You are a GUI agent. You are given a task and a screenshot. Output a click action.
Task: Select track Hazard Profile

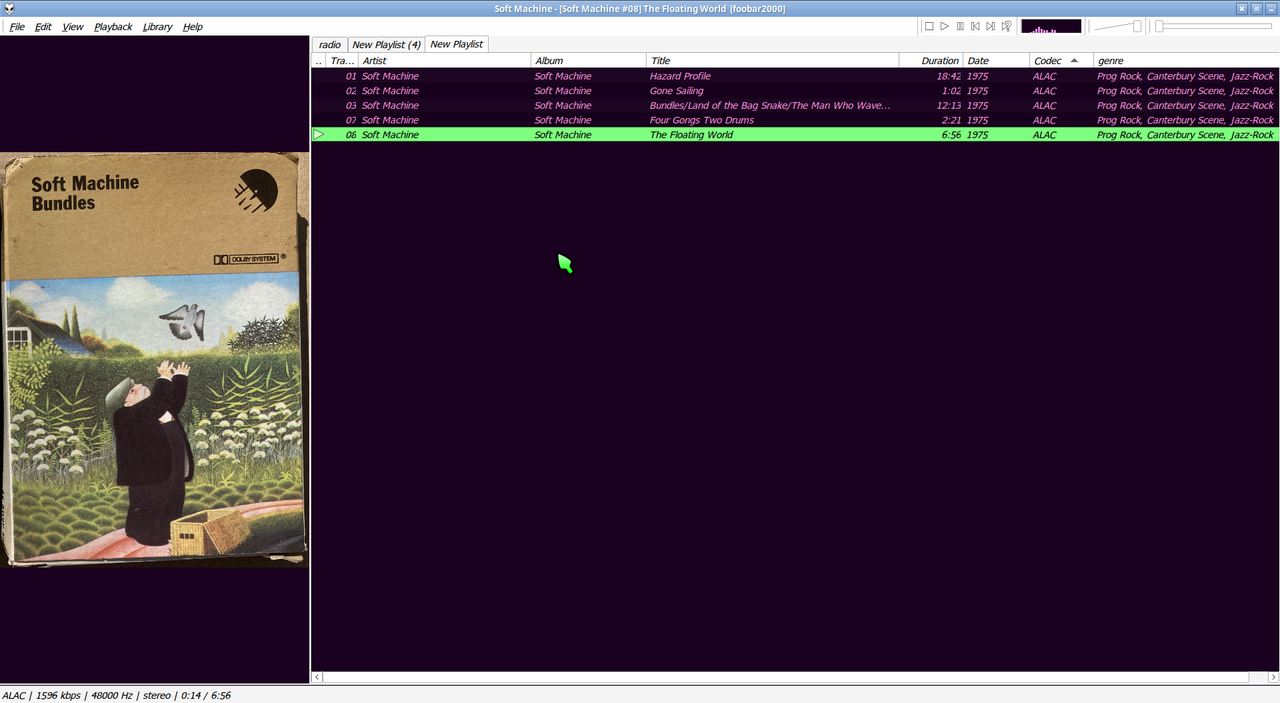[x=795, y=76]
